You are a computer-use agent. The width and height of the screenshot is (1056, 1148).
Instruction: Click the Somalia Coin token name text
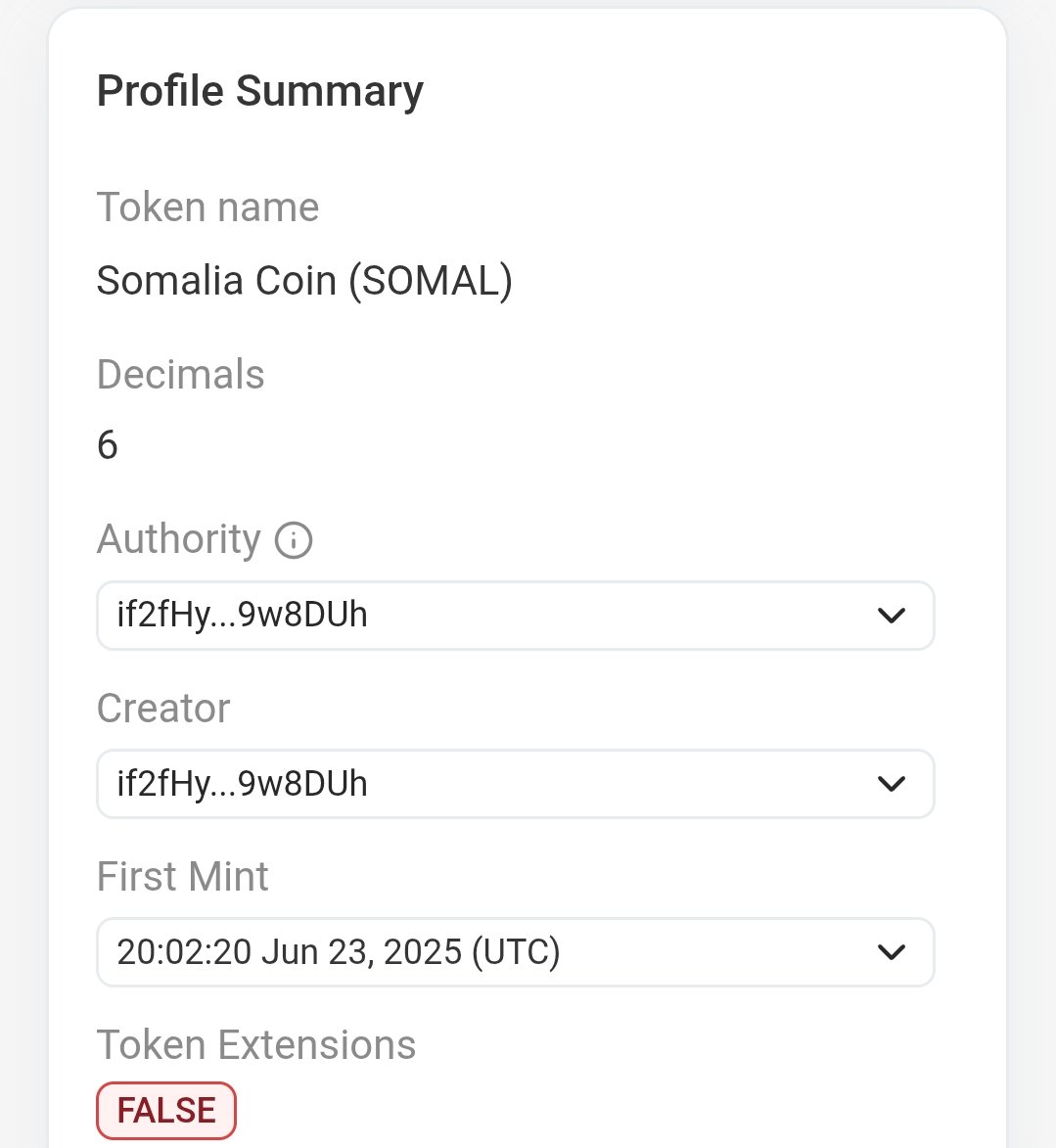(x=216, y=281)
